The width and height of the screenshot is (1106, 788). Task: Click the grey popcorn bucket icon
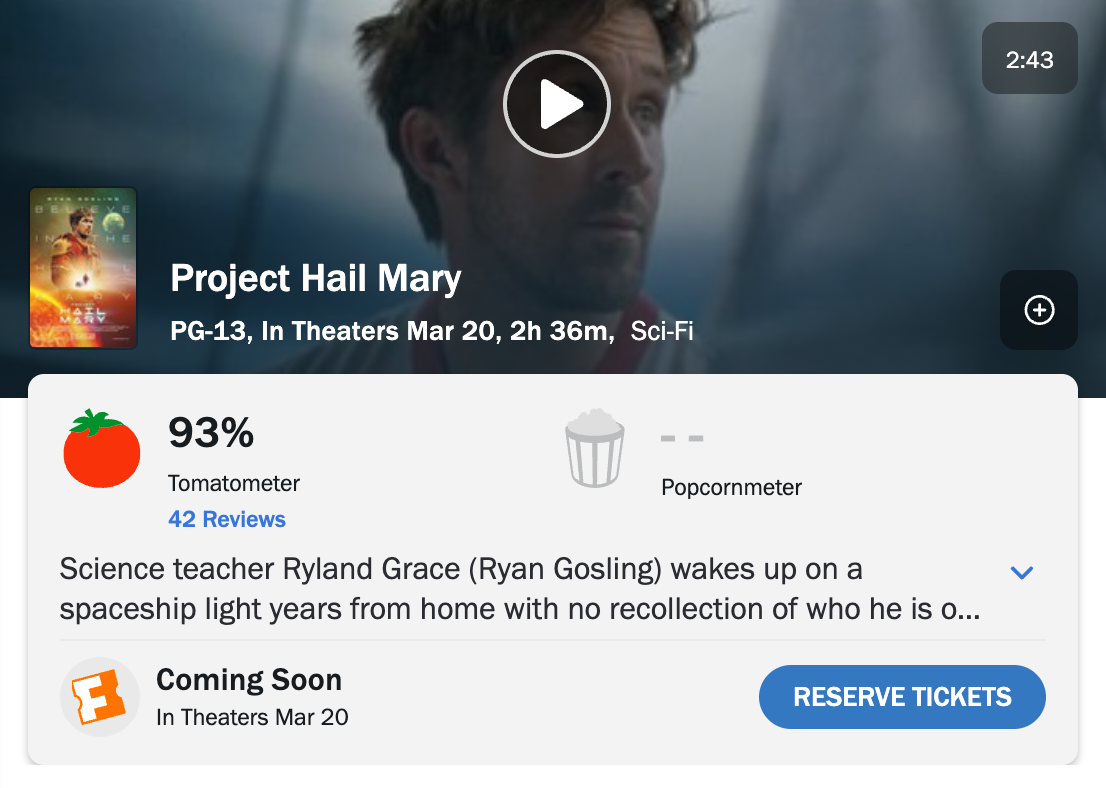click(595, 449)
